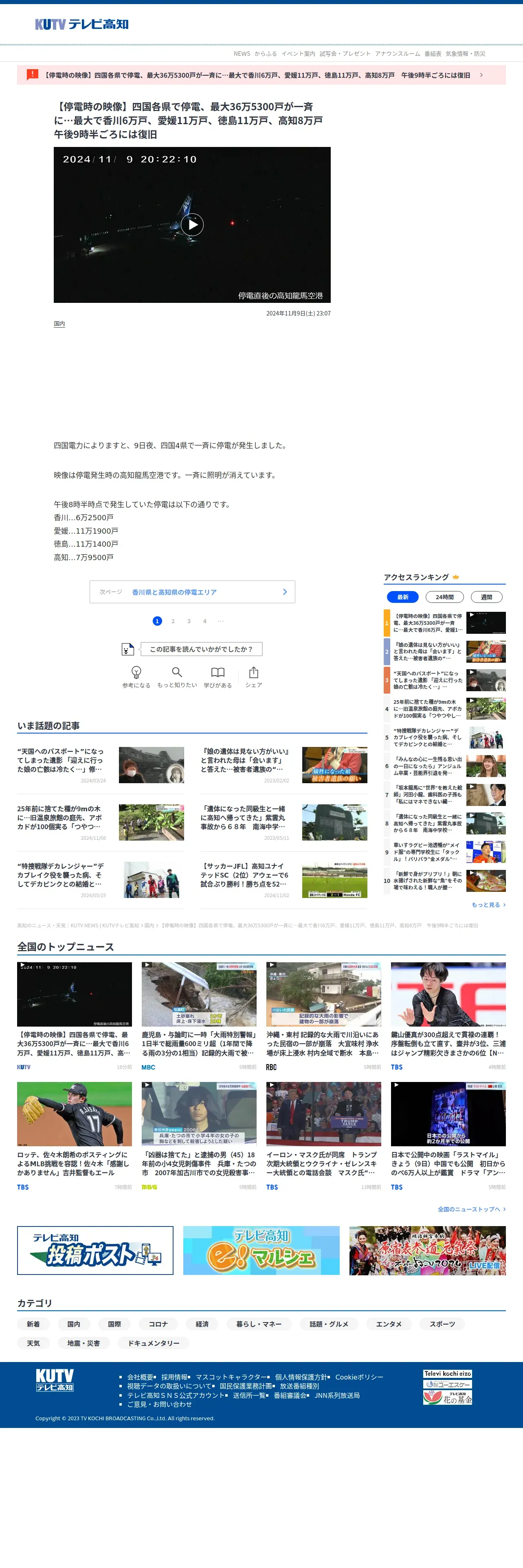Open 鹿児島・与論町 大雨特別警報 news card
Image resolution: width=523 pixels, height=1568 pixels.
click(x=199, y=1016)
